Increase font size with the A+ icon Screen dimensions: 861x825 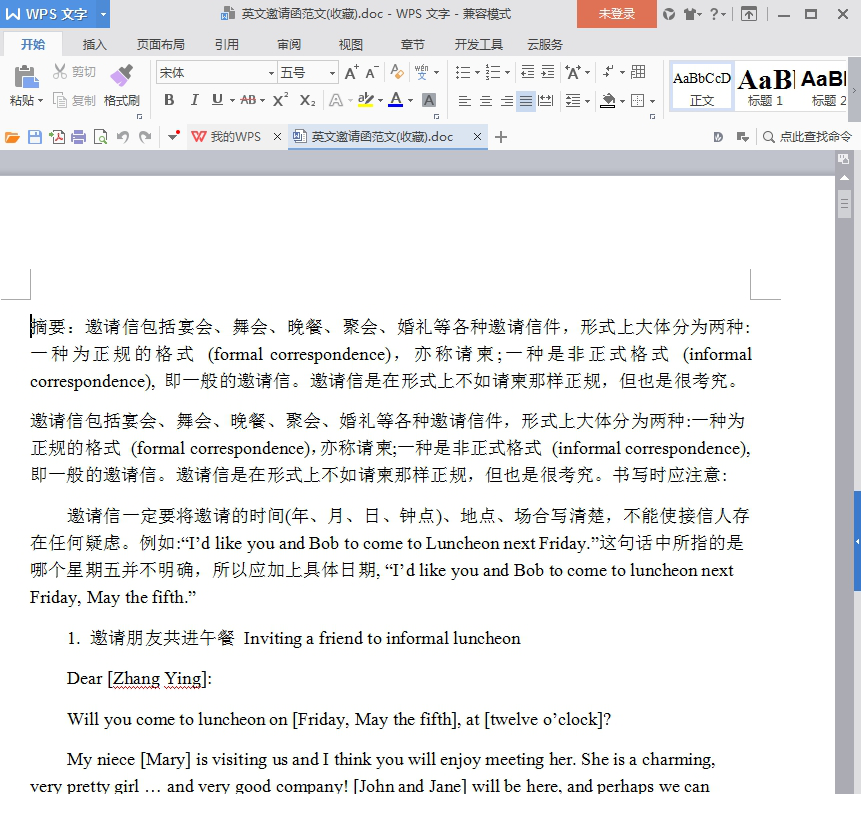351,73
